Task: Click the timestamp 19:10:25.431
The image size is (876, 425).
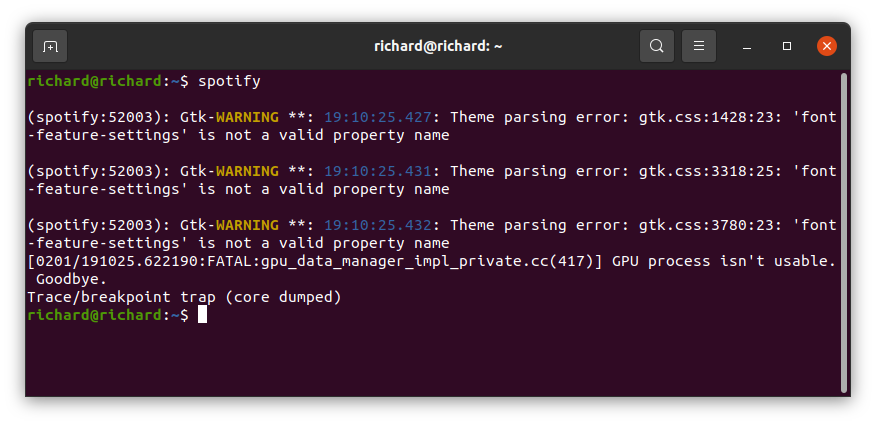Action: (x=378, y=171)
